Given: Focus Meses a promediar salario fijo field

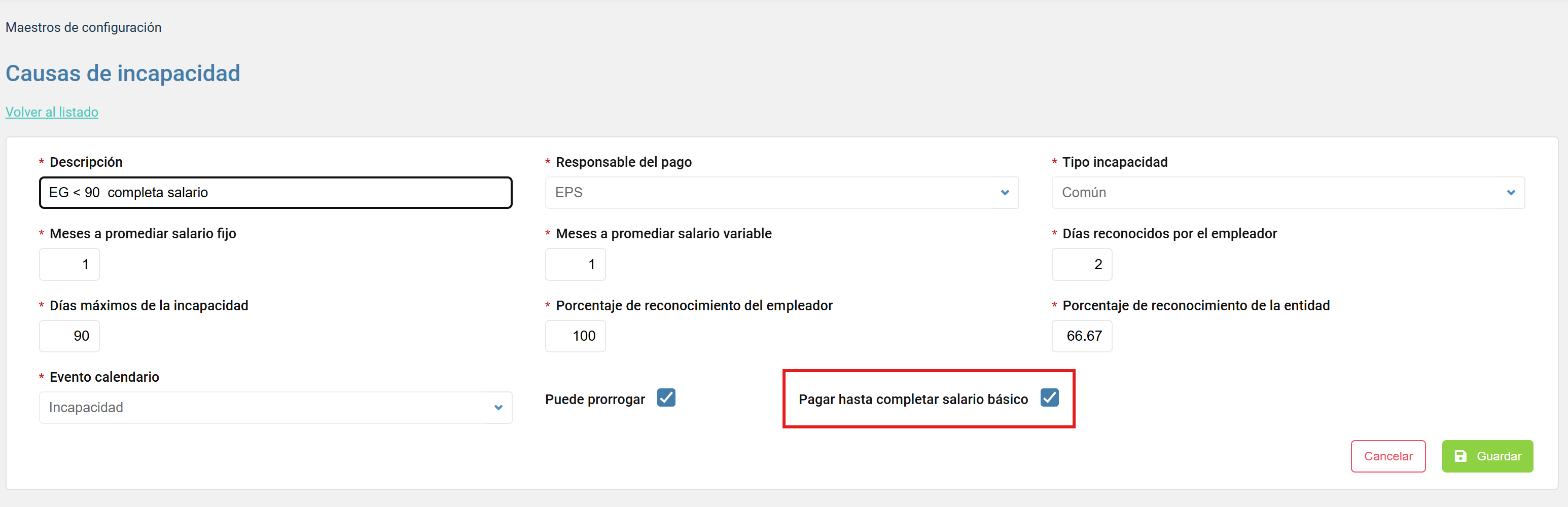Looking at the screenshot, I should (69, 264).
